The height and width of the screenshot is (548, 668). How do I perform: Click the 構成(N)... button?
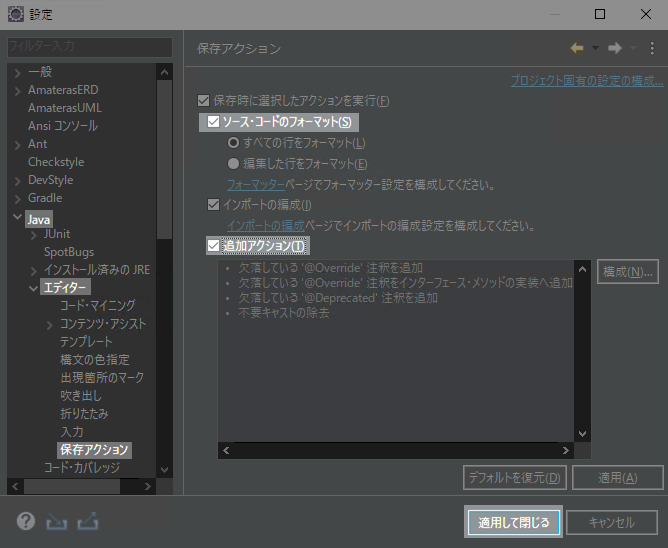tap(628, 271)
